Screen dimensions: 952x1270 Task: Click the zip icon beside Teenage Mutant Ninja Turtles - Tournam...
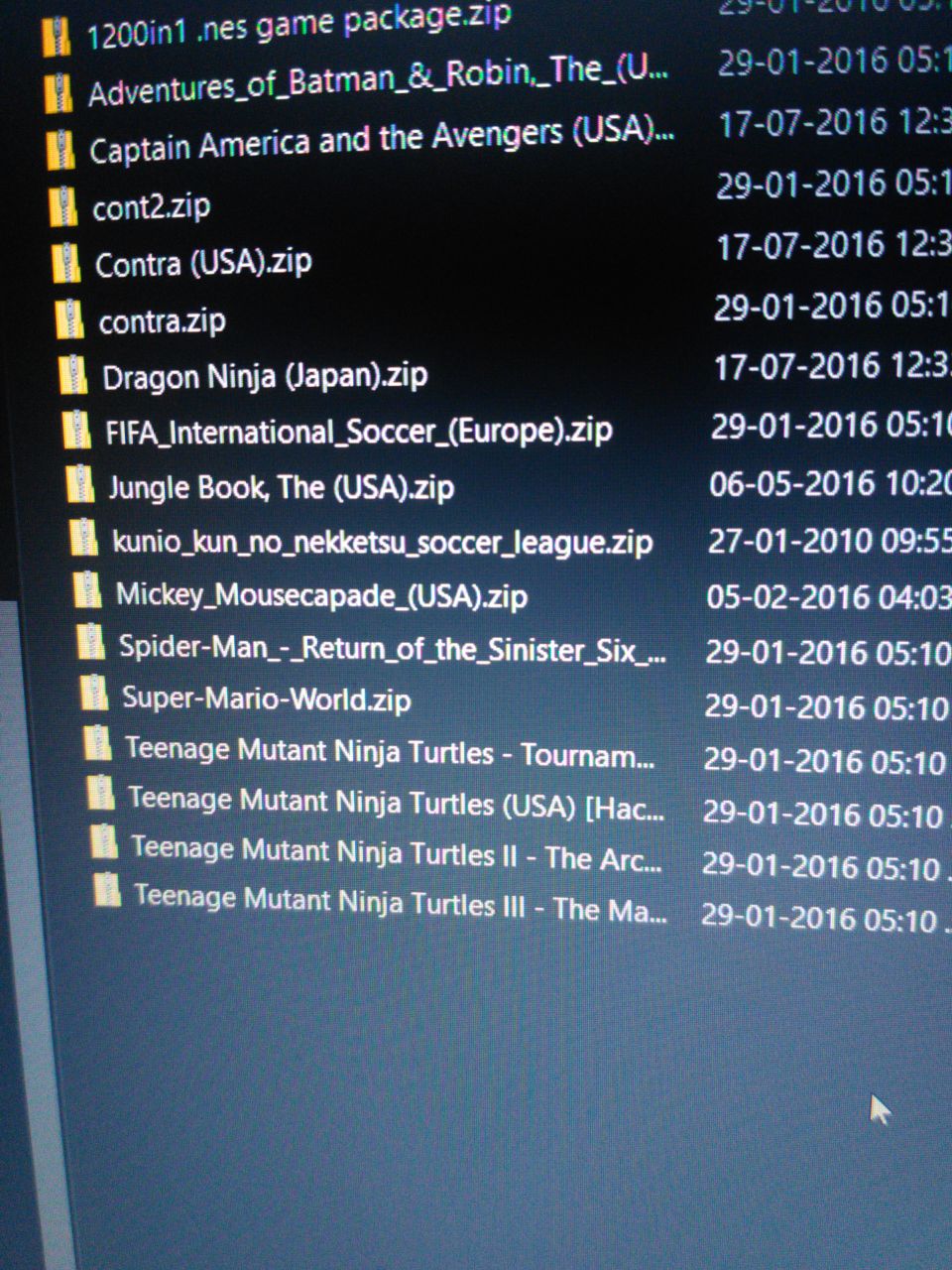[x=97, y=744]
